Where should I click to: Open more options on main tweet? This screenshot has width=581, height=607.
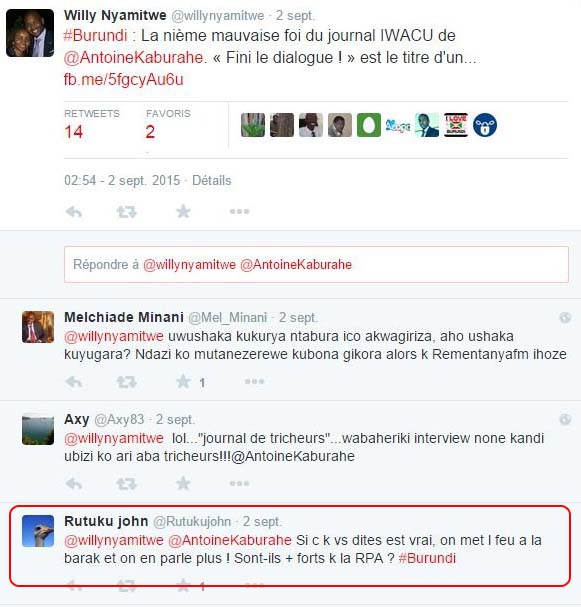click(240, 211)
